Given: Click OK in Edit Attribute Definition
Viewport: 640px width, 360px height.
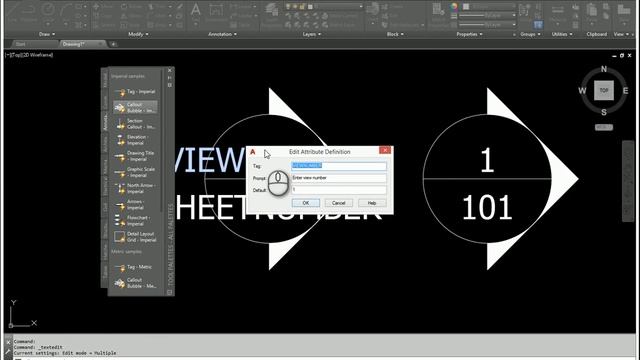Looking at the screenshot, I should point(306,203).
